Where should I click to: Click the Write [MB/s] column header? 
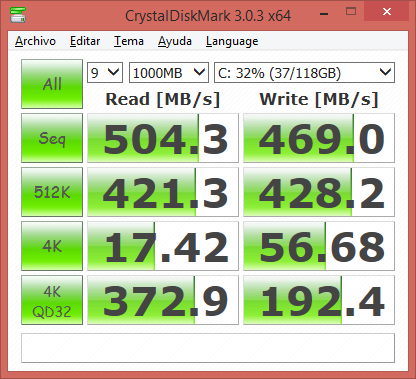point(319,99)
